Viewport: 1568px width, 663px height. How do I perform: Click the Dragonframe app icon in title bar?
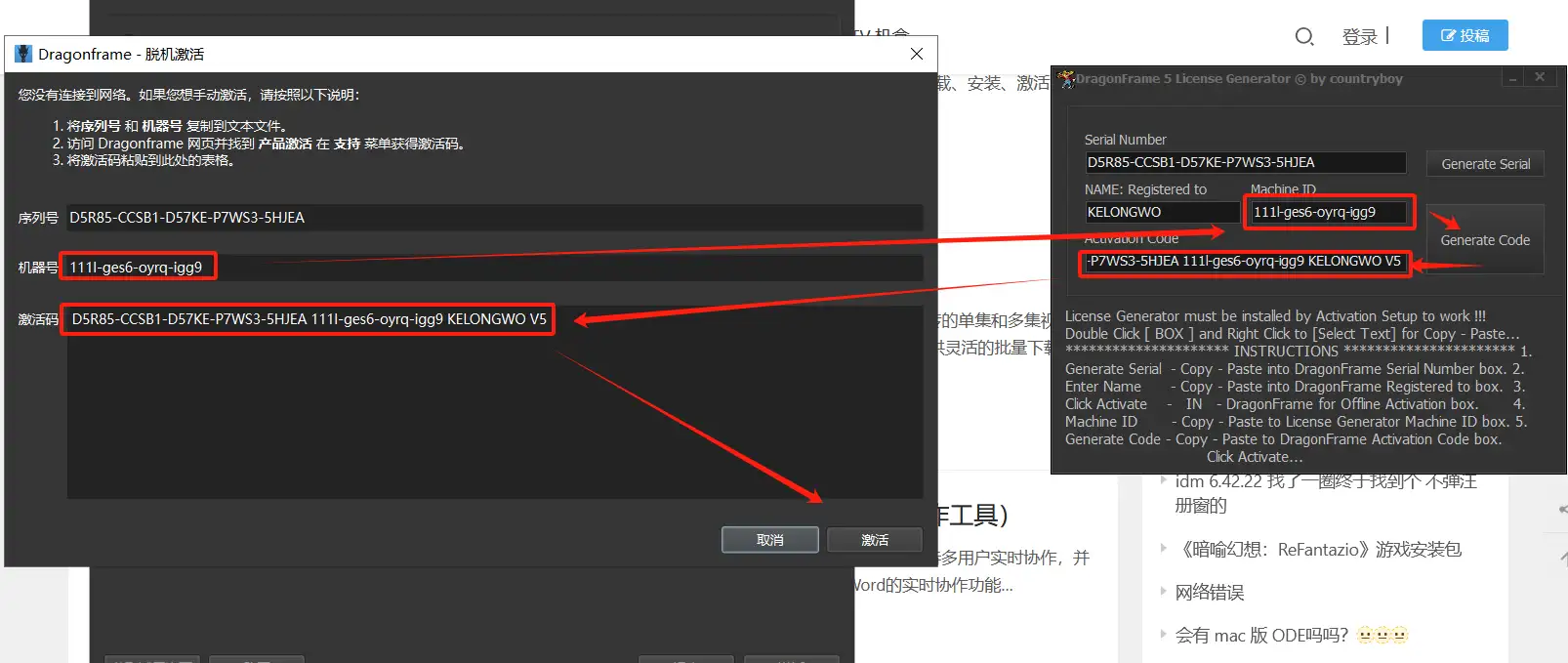click(23, 54)
